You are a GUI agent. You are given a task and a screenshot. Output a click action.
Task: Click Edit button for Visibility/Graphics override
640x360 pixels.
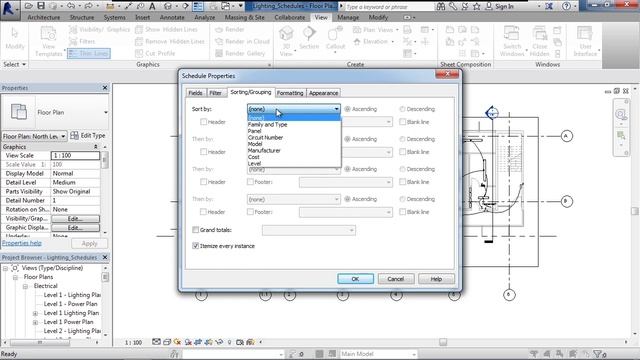coord(75,219)
